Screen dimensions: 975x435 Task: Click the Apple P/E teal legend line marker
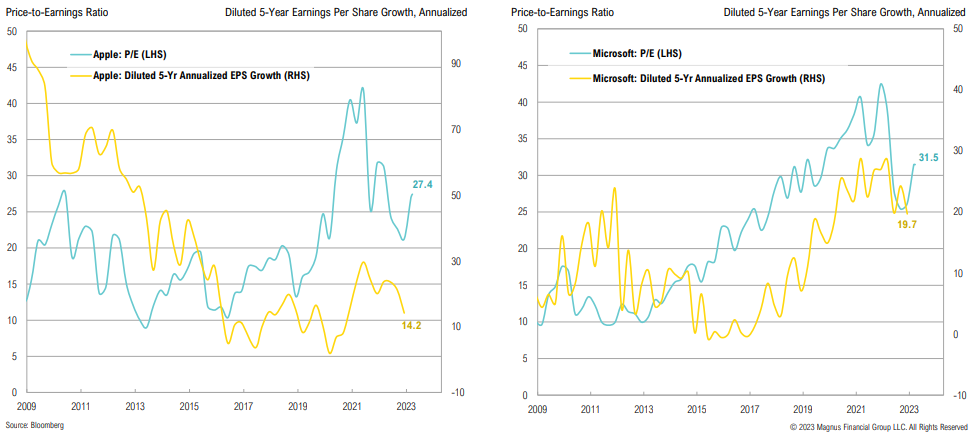(80, 53)
